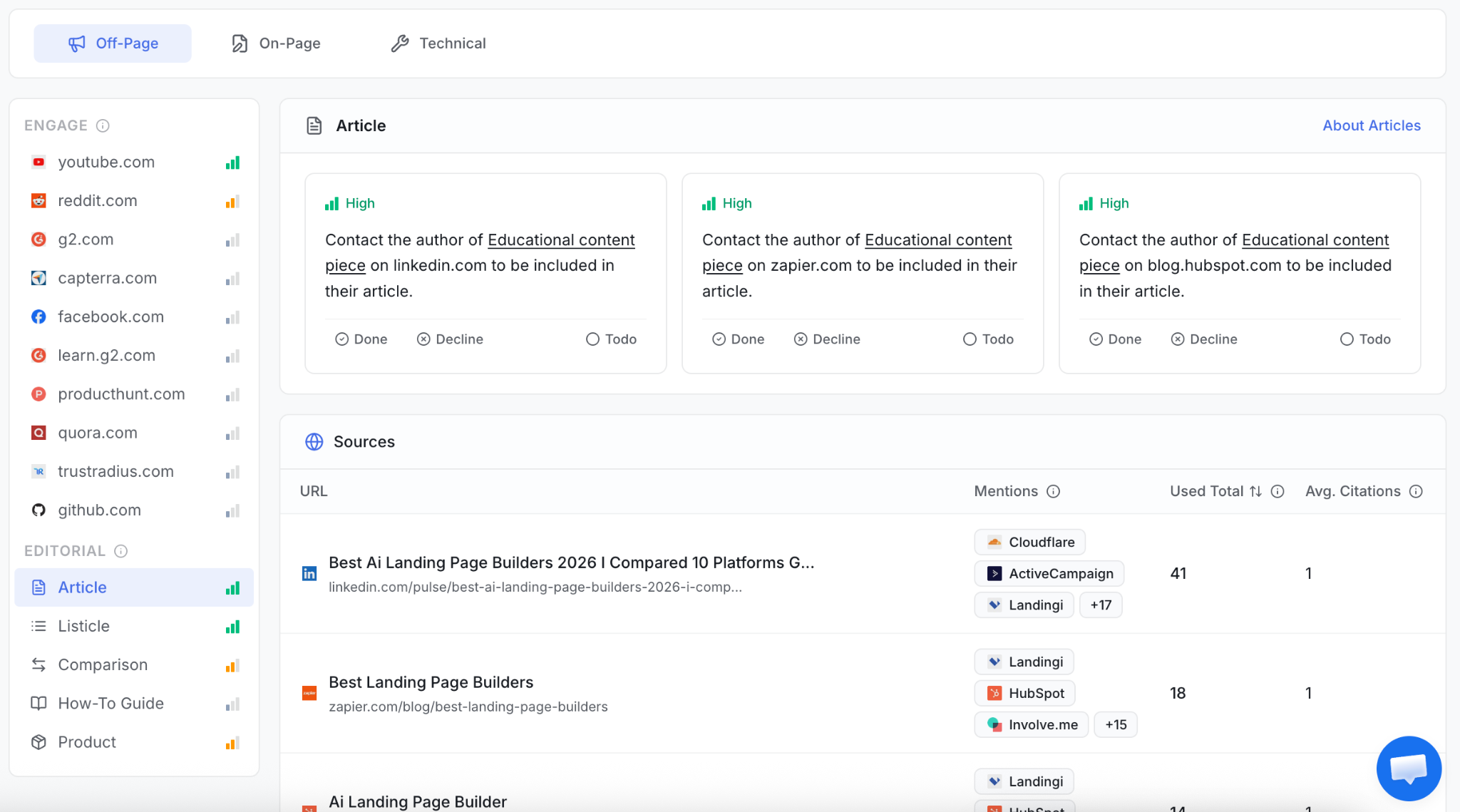Select youtube.com in the sidebar
1460x812 pixels.
[134, 163]
